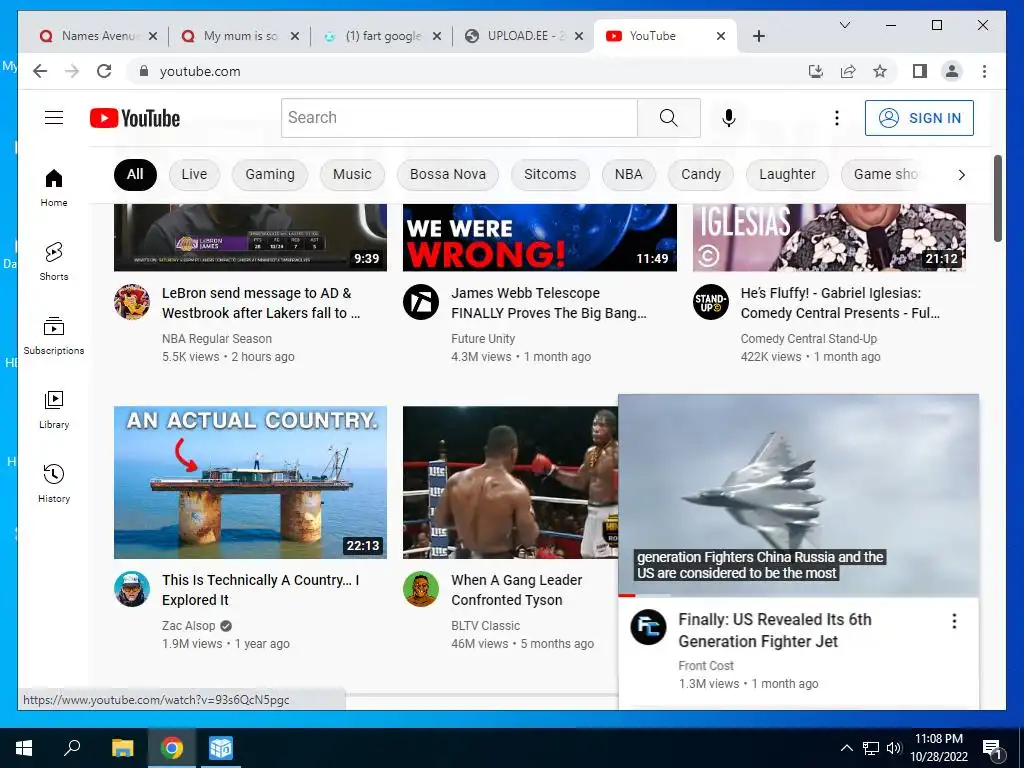Screen dimensions: 1024x768
Task: Click into the YouTube search field
Action: click(459, 118)
